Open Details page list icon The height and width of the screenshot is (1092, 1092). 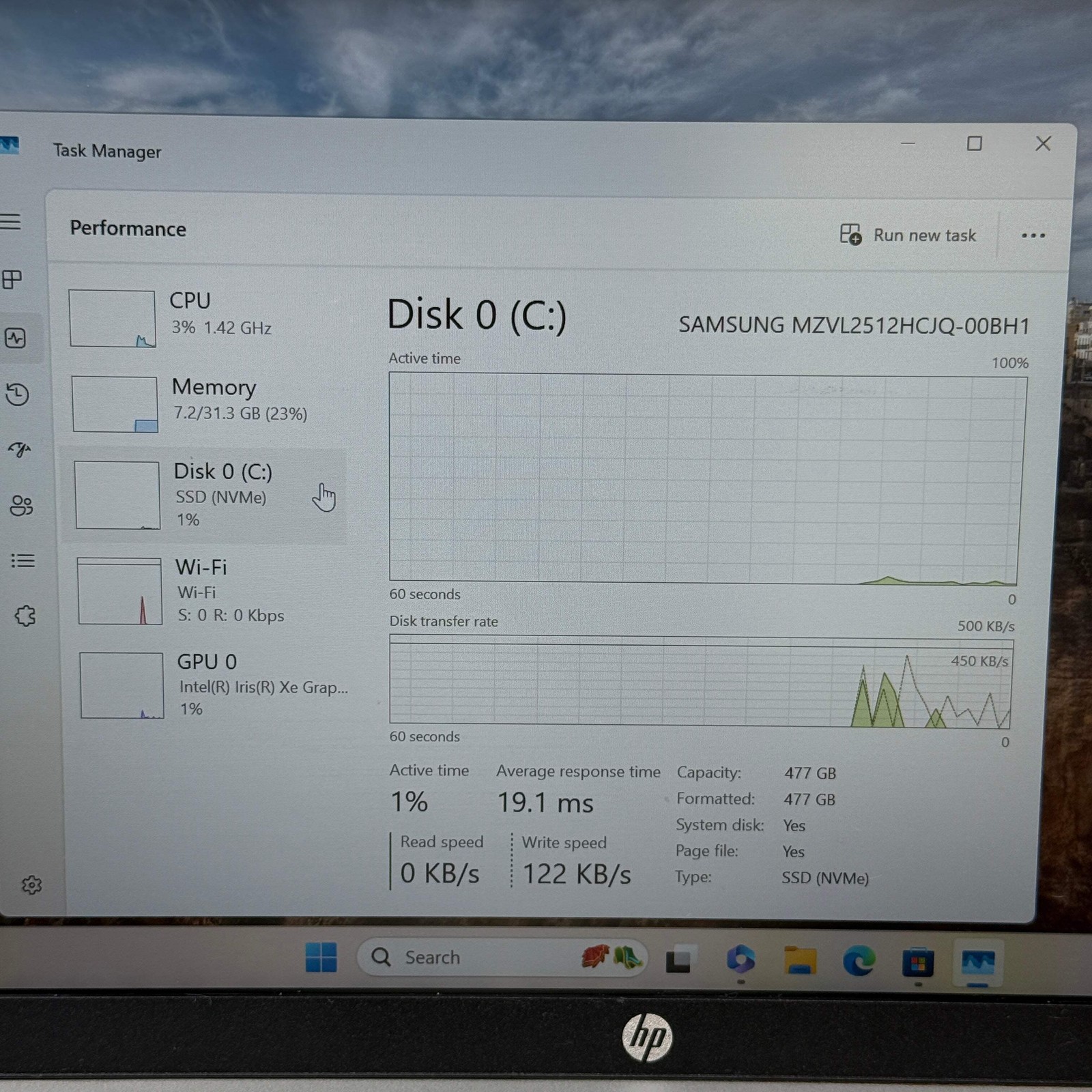pos(23,561)
